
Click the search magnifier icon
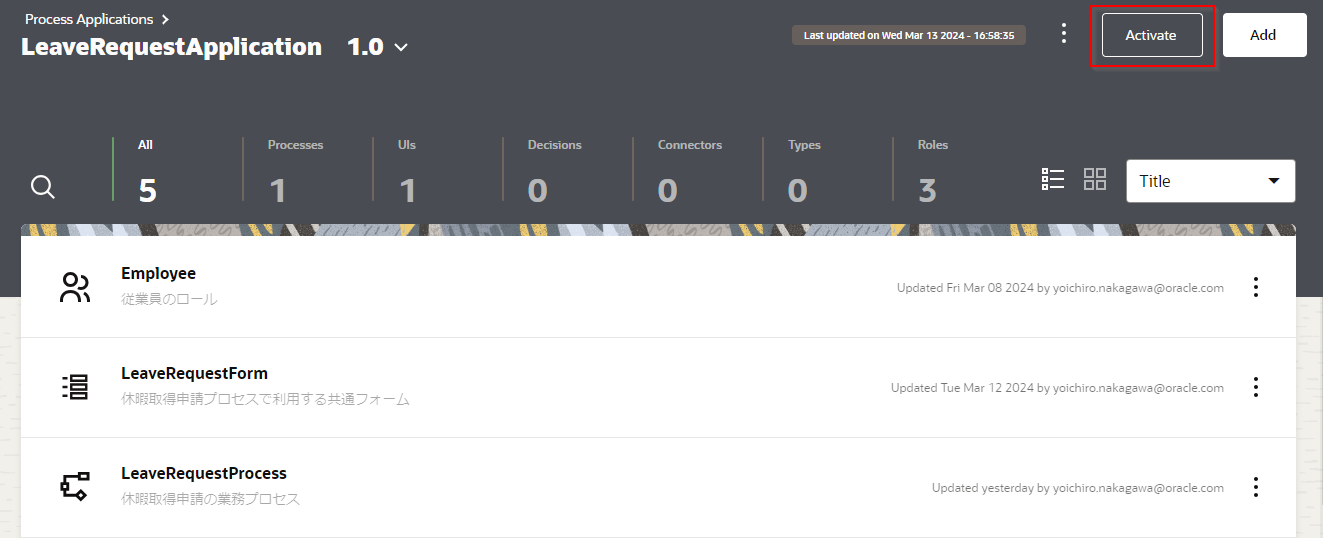tap(43, 187)
